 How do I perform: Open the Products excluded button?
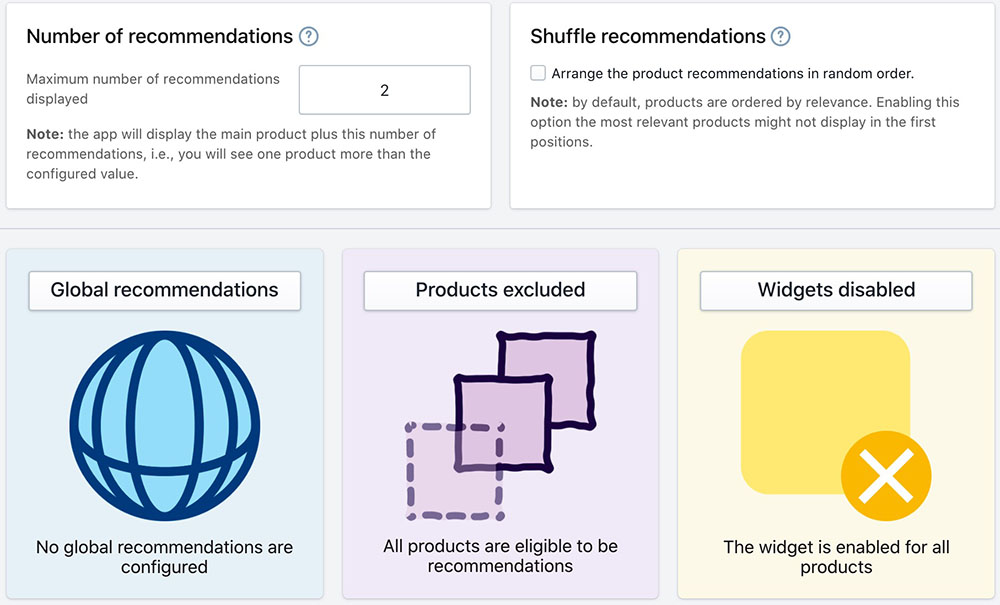point(501,291)
